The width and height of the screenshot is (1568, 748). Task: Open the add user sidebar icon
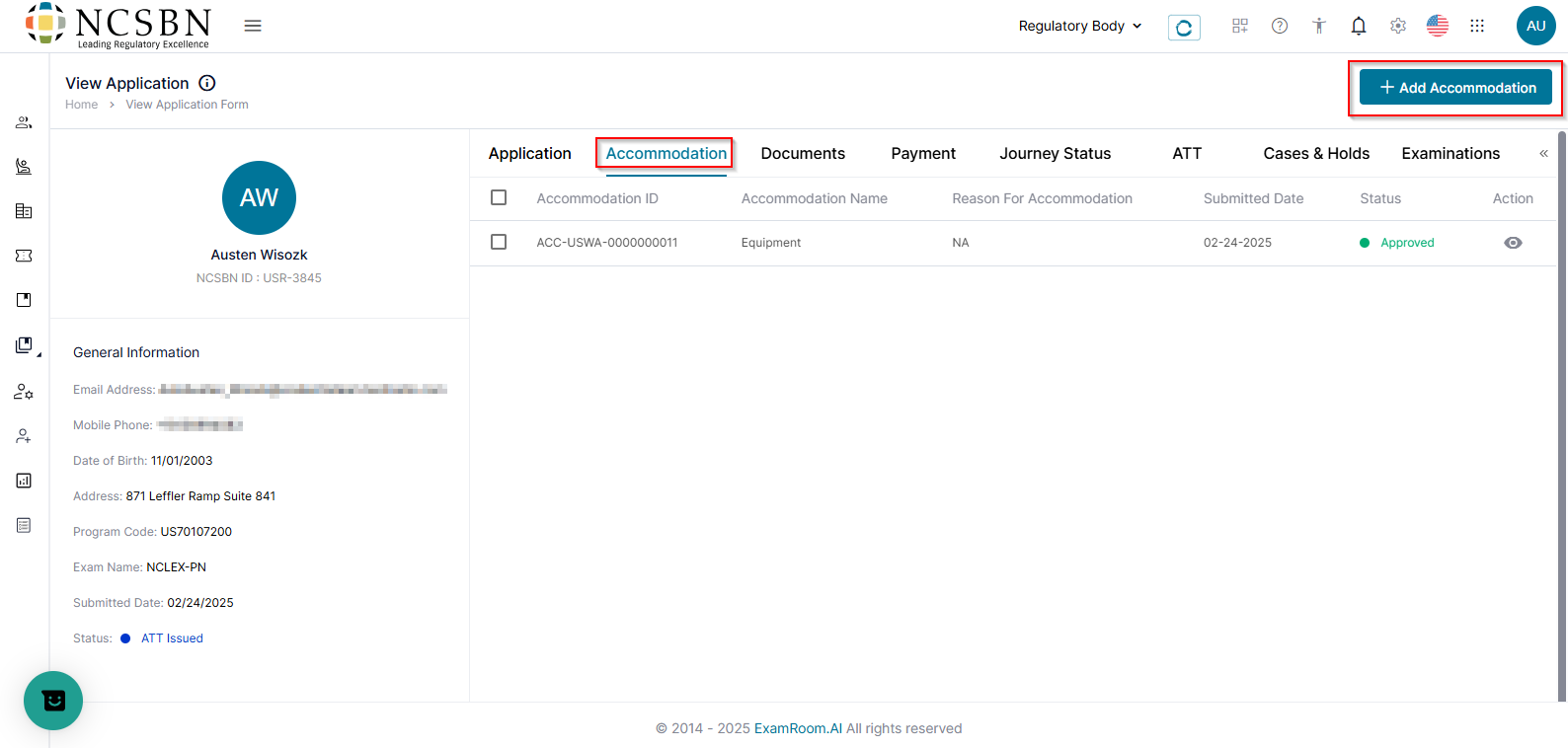coord(24,436)
